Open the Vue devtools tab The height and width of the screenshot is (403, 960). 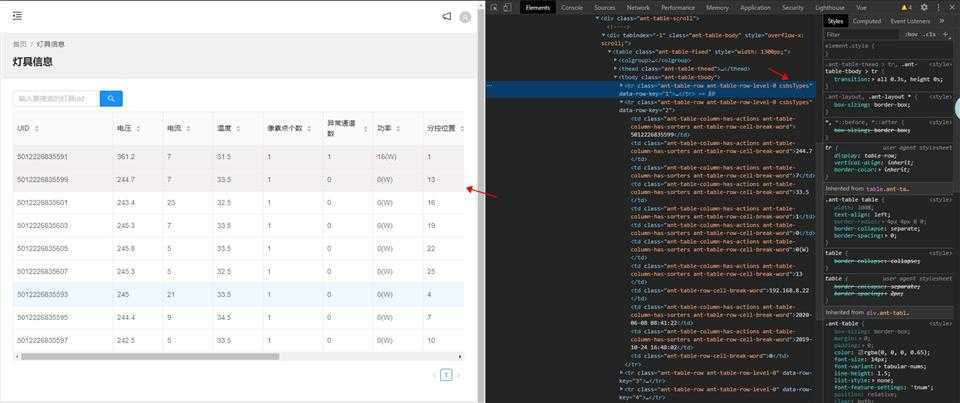click(861, 7)
